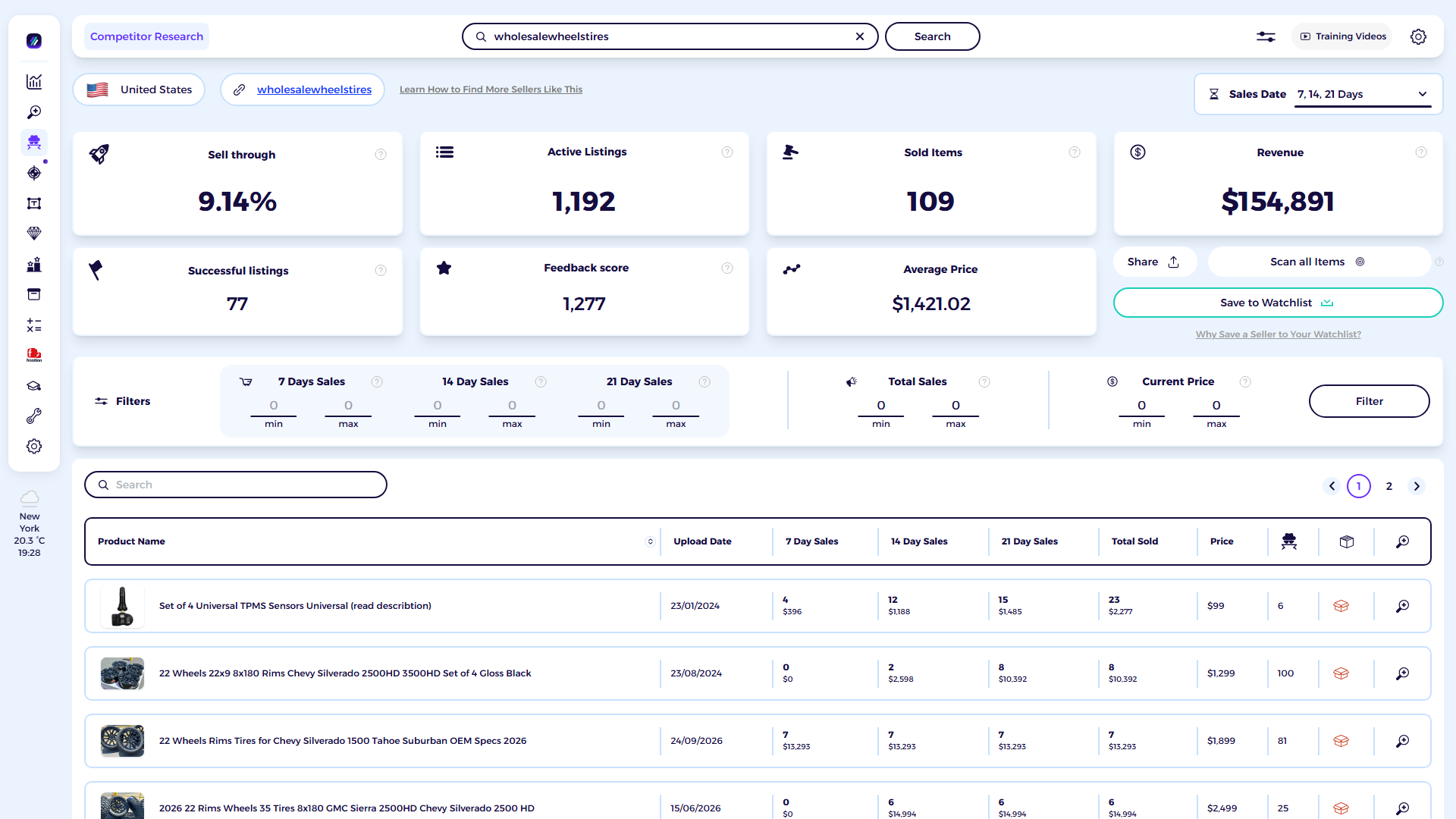
Task: Open the Gloss Black wheels row box icon
Action: click(x=1341, y=673)
